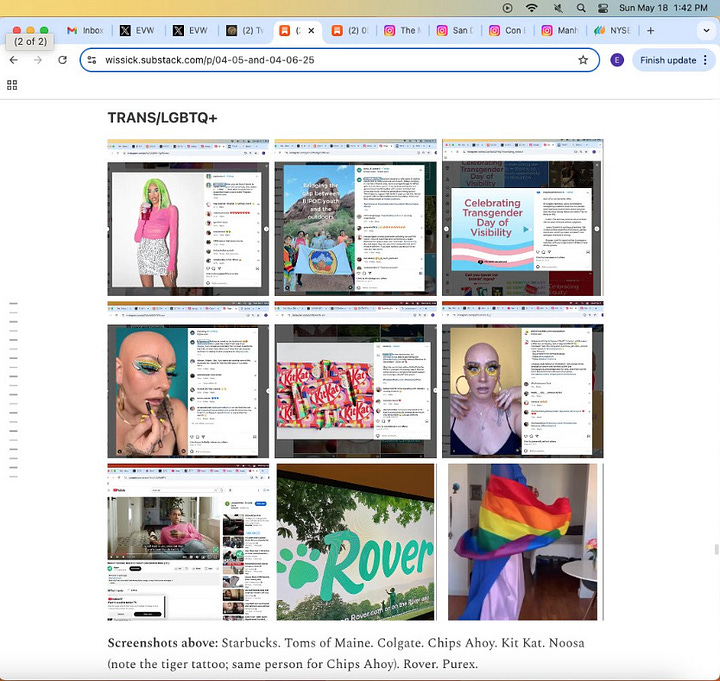The image size is (720, 681).
Task: Open the purple E profile avatar
Action: tap(617, 60)
